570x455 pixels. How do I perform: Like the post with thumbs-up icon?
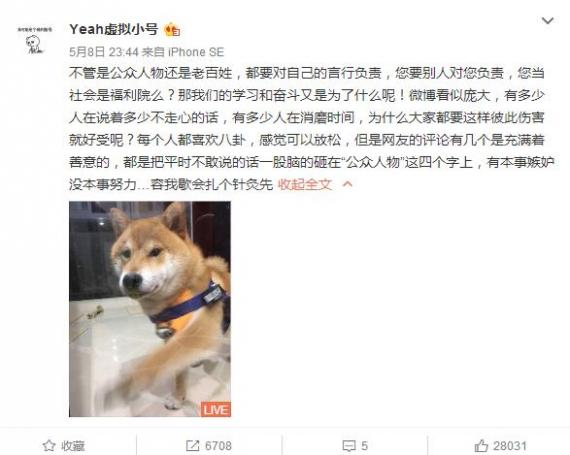click(x=481, y=445)
